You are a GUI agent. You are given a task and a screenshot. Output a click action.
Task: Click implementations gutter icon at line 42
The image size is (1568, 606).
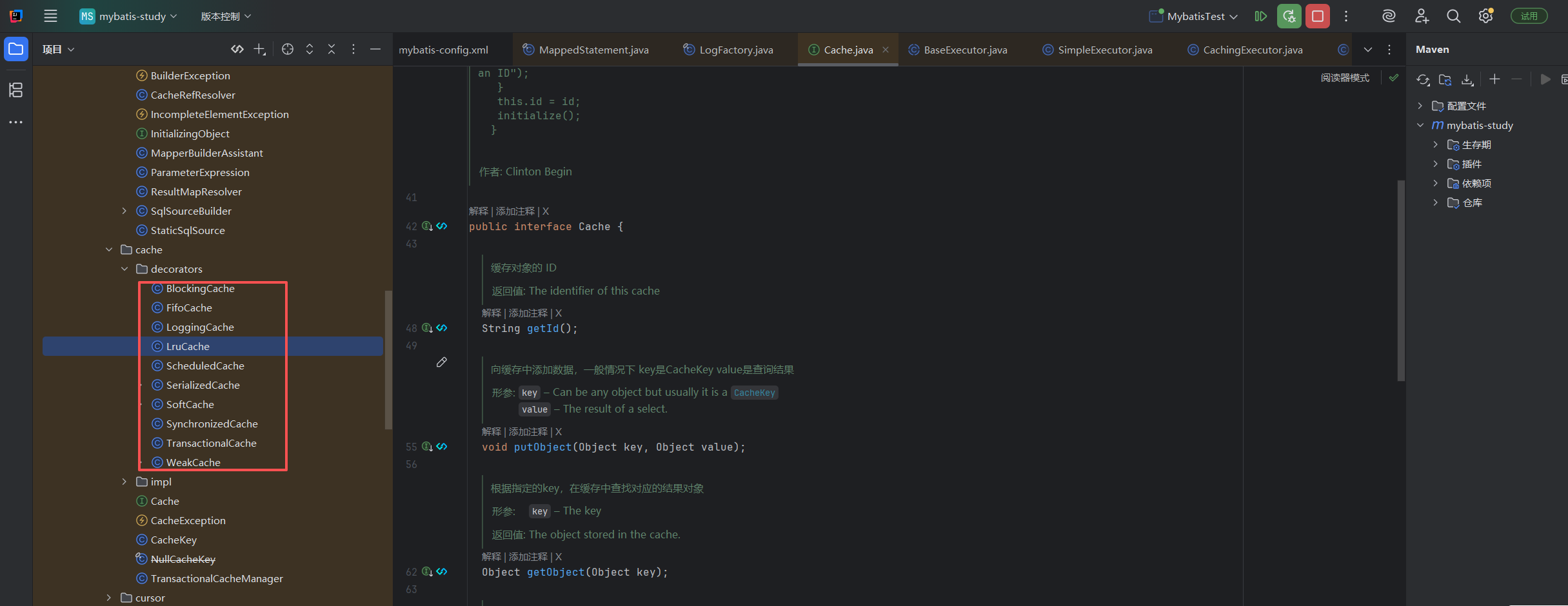[427, 226]
